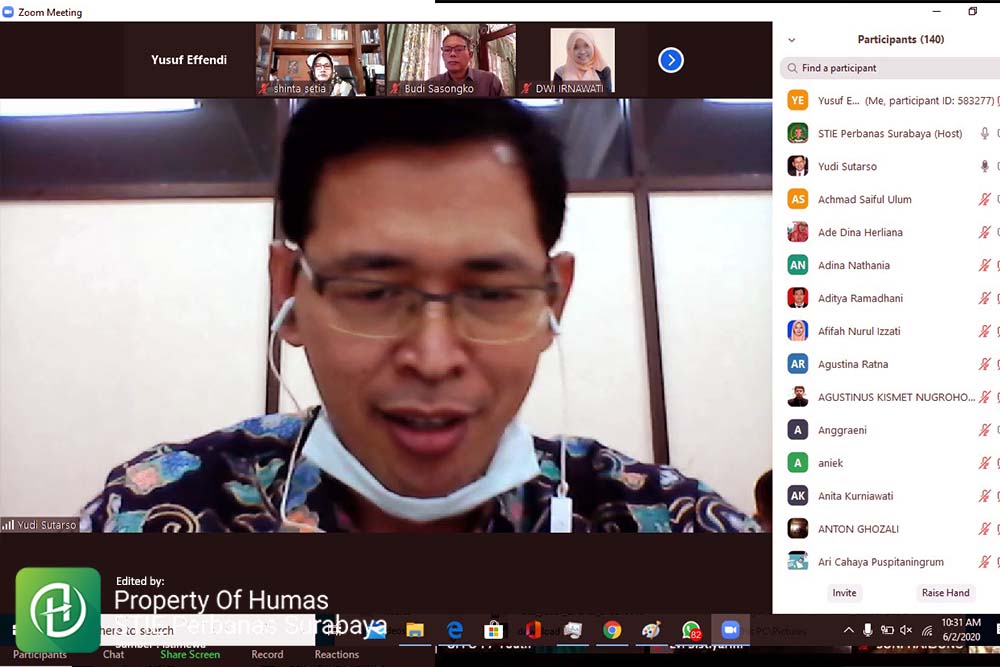Open the Participants toolbar item

click(40, 655)
